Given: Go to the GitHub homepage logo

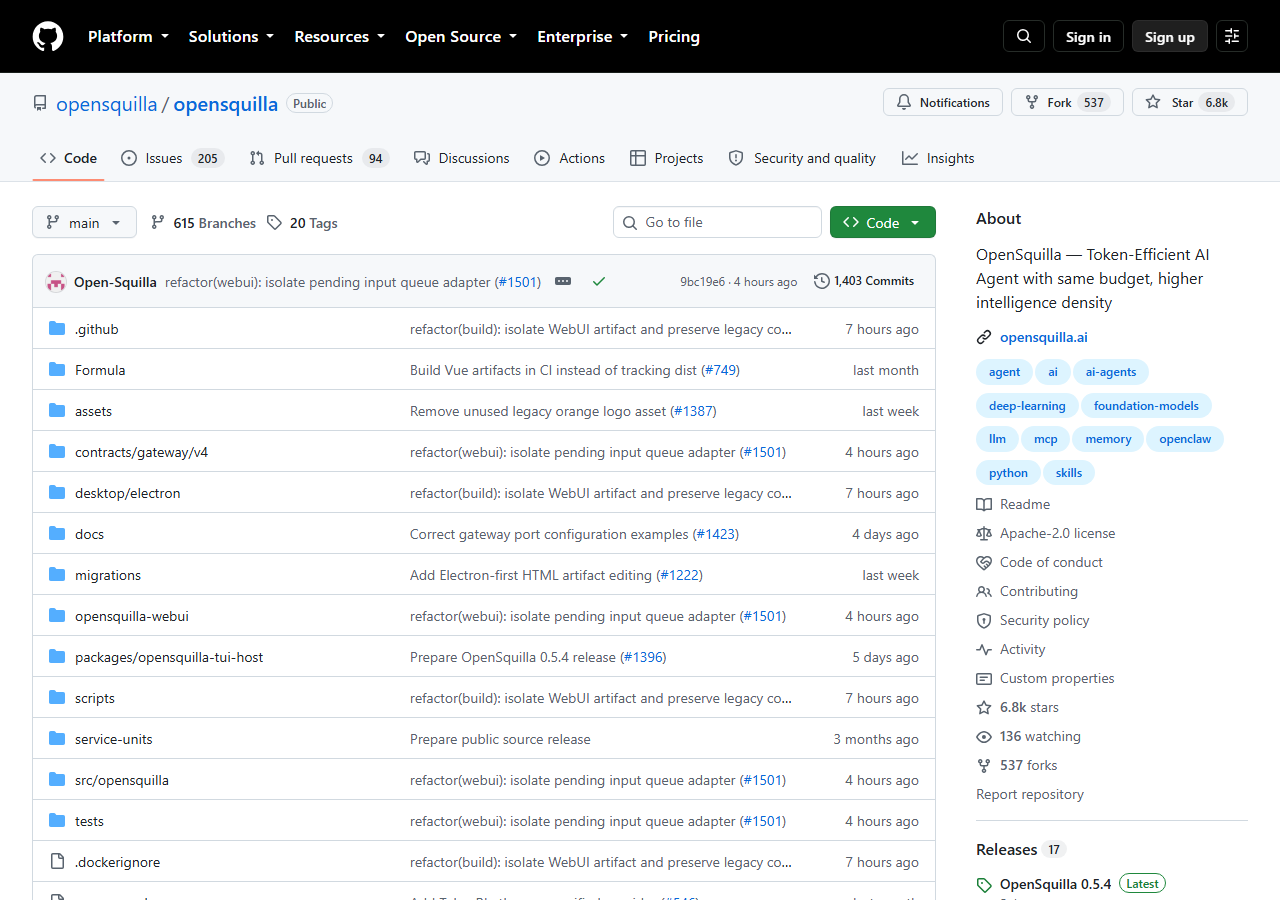Looking at the screenshot, I should pos(48,36).
